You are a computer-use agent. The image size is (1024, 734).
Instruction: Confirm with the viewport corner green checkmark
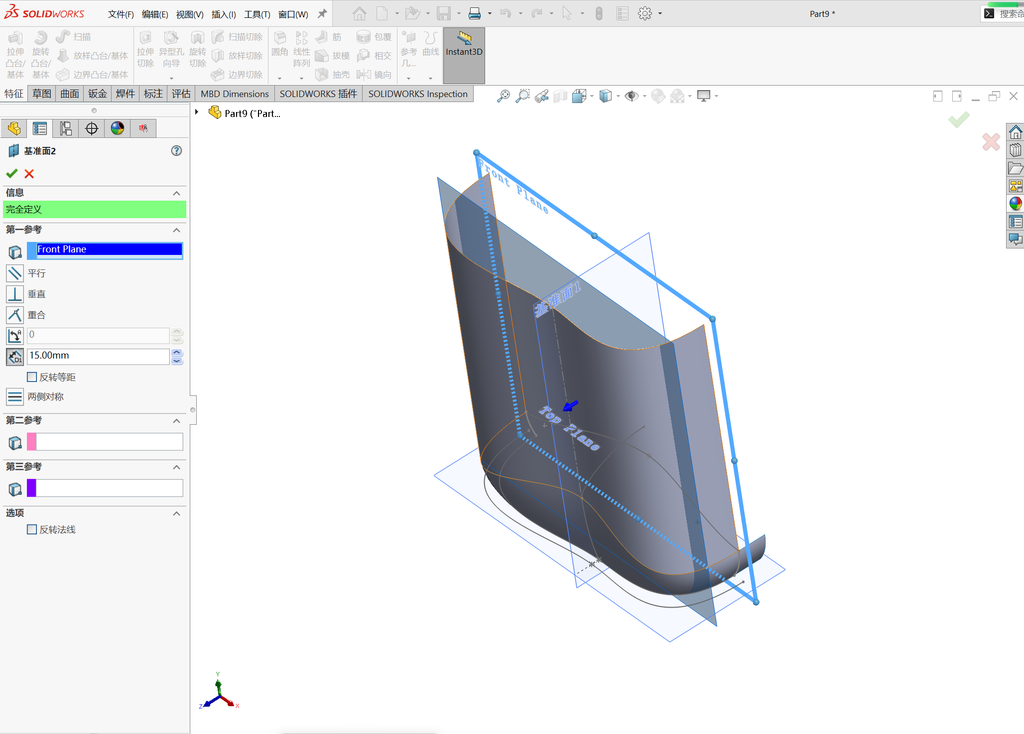[959, 120]
